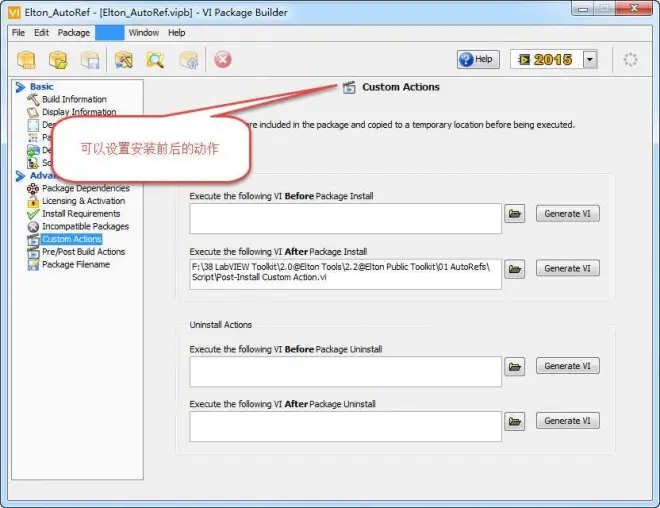
Task: Click the Before Package Uninstall VI path field
Action: [345, 372]
